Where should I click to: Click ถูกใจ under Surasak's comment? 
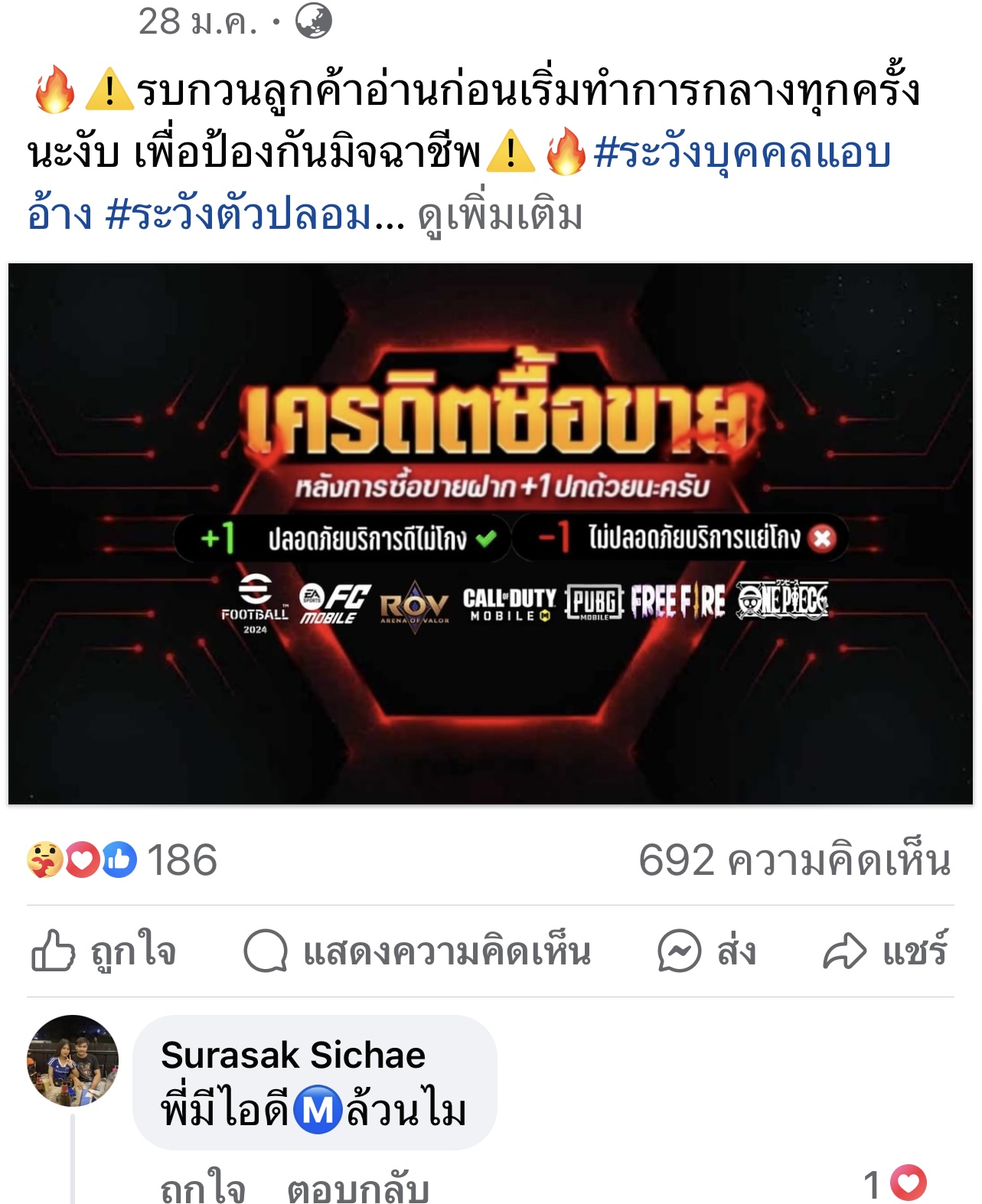point(203,1188)
